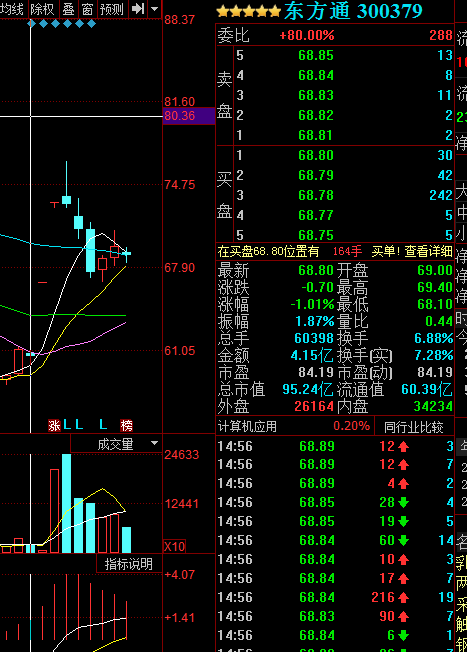
Task: Click the 计算机应用 sector label
Action: 247,427
